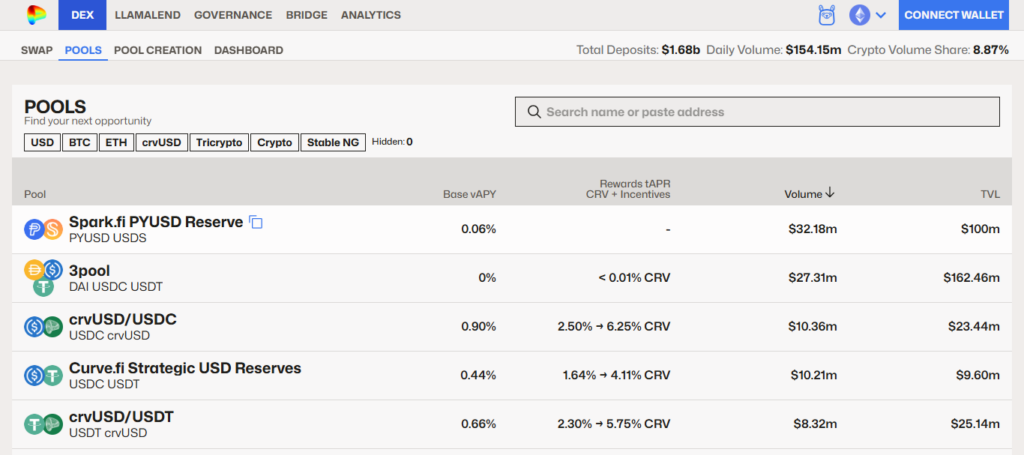Open the llama mascot theme icon
Image resolution: width=1024 pixels, height=455 pixels.
point(827,15)
